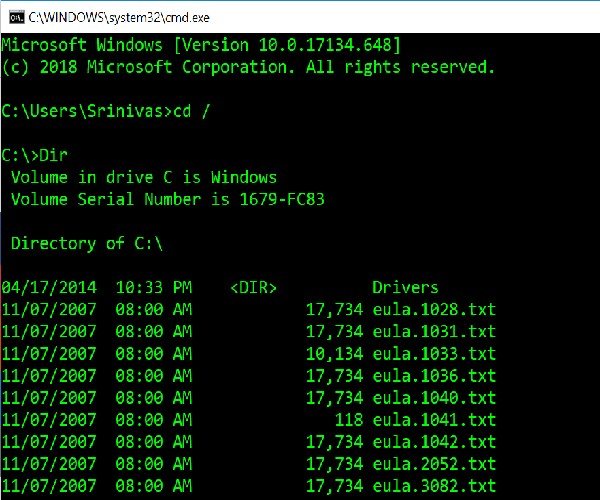Select file name eula.3082.txt
The height and width of the screenshot is (500, 600).
(434, 486)
